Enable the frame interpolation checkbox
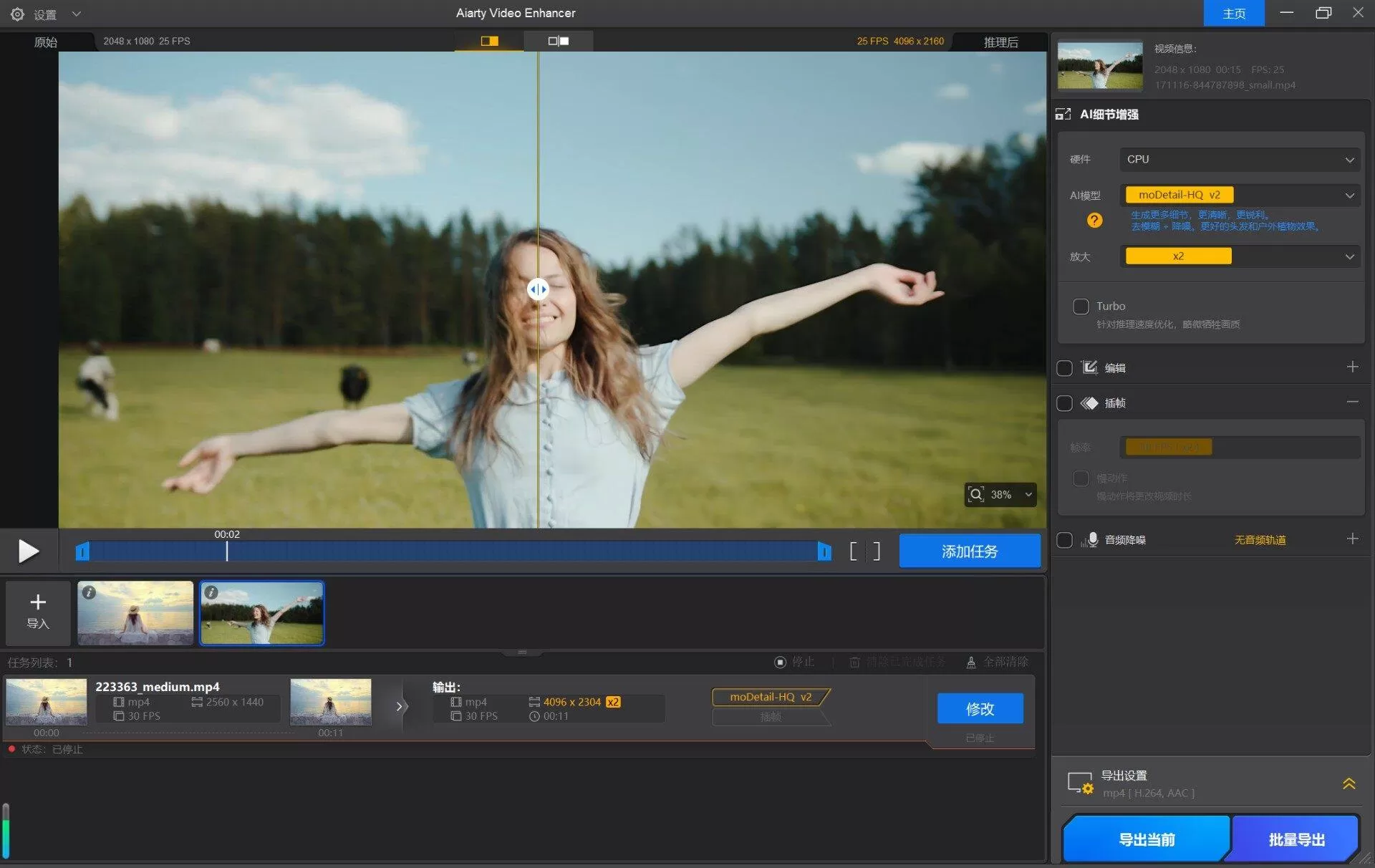Image resolution: width=1375 pixels, height=868 pixels. 1065,403
